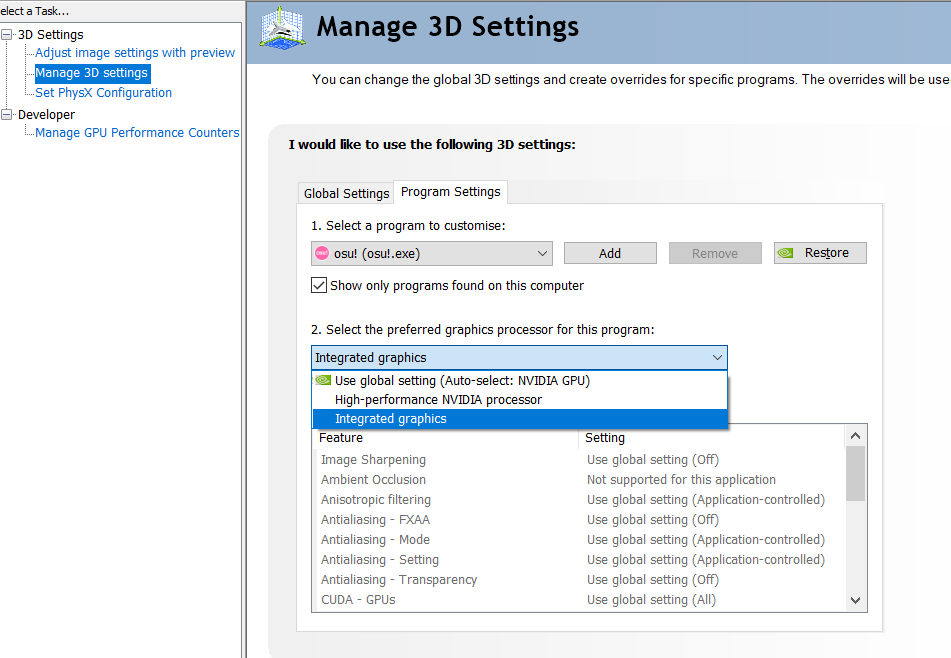Toggle Show only programs found checkbox
The height and width of the screenshot is (658, 951).
pos(319,285)
